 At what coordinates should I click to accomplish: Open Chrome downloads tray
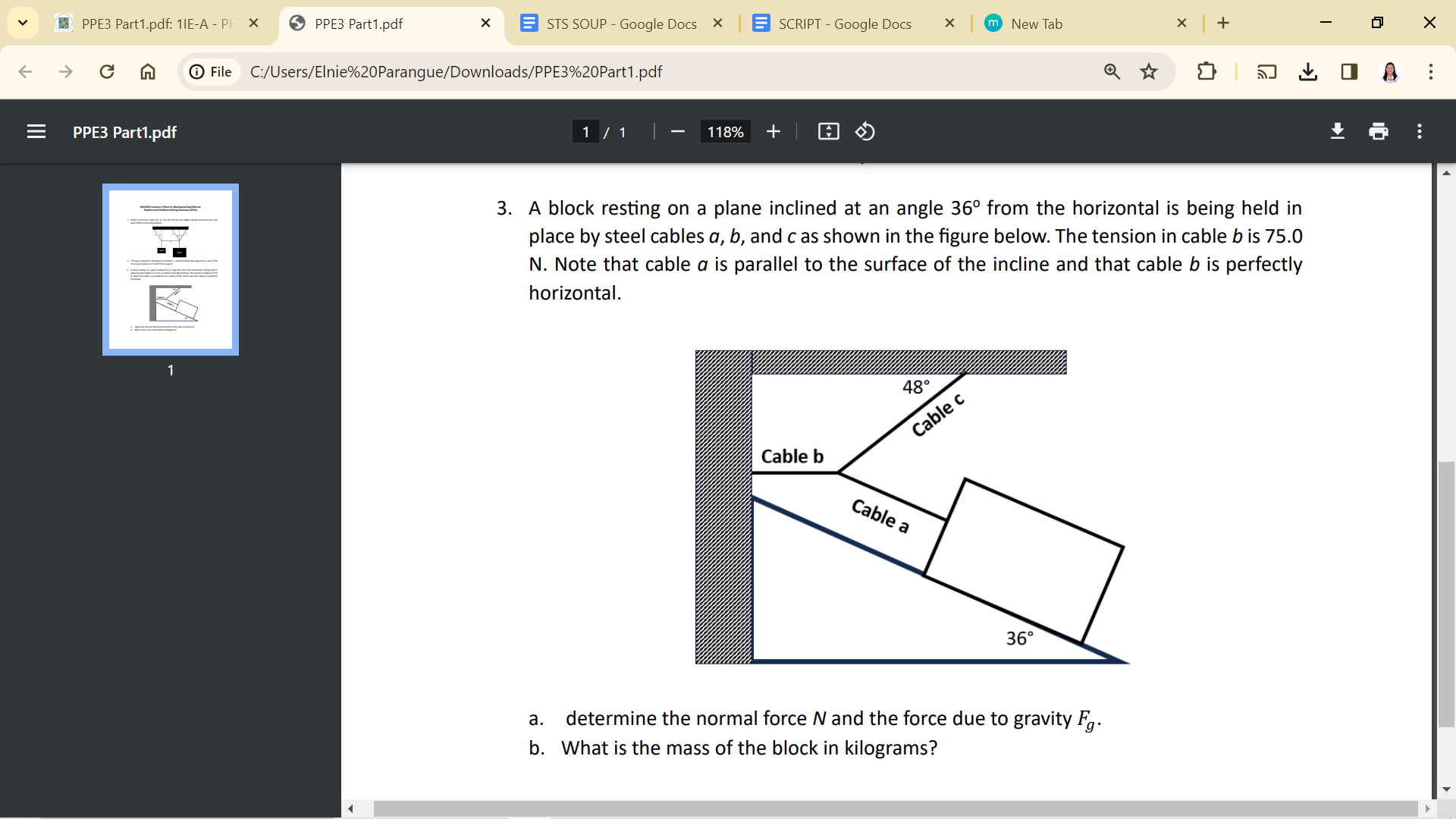tap(1308, 71)
